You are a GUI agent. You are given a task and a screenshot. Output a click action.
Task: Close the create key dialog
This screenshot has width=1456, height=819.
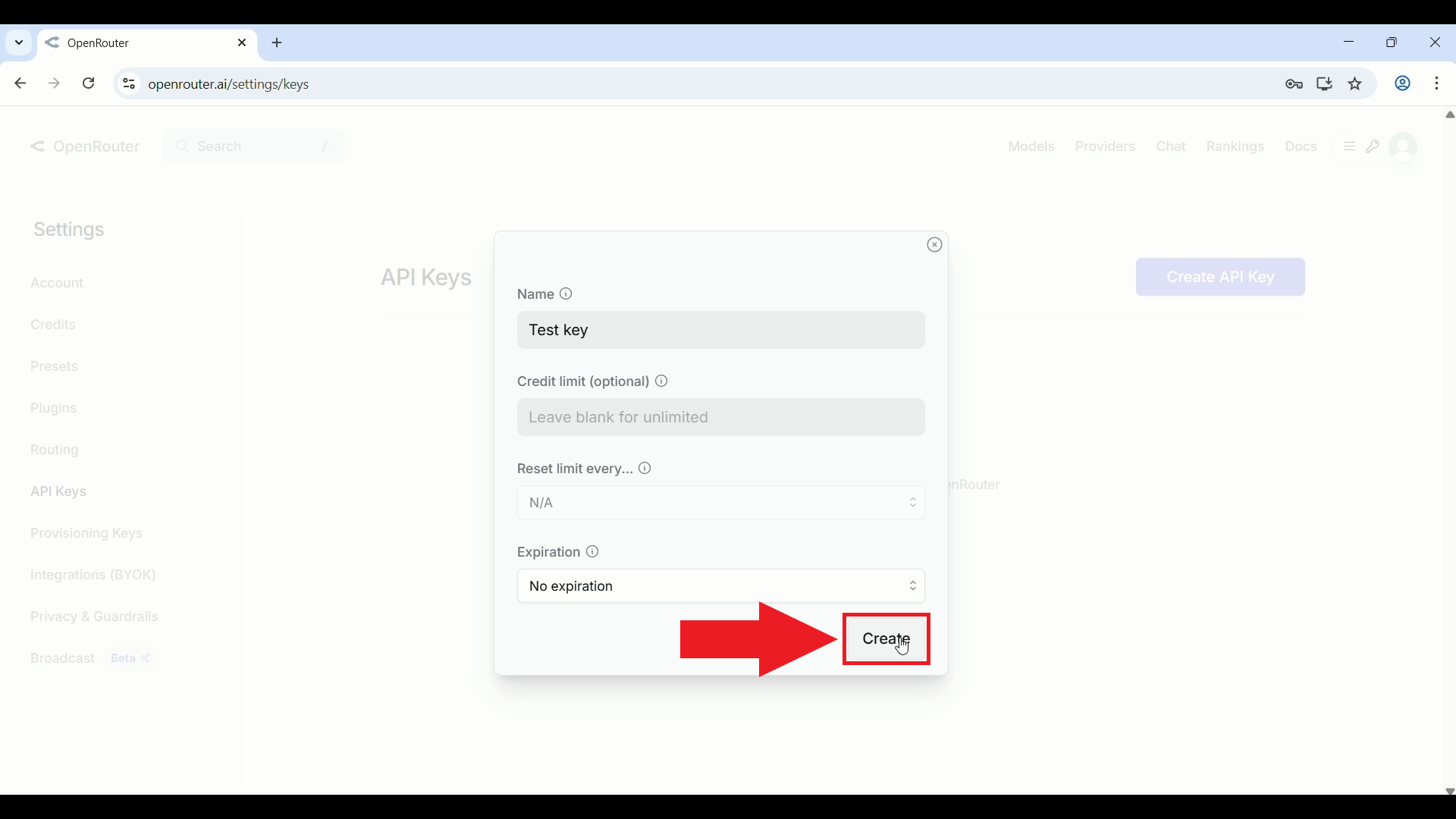point(934,244)
